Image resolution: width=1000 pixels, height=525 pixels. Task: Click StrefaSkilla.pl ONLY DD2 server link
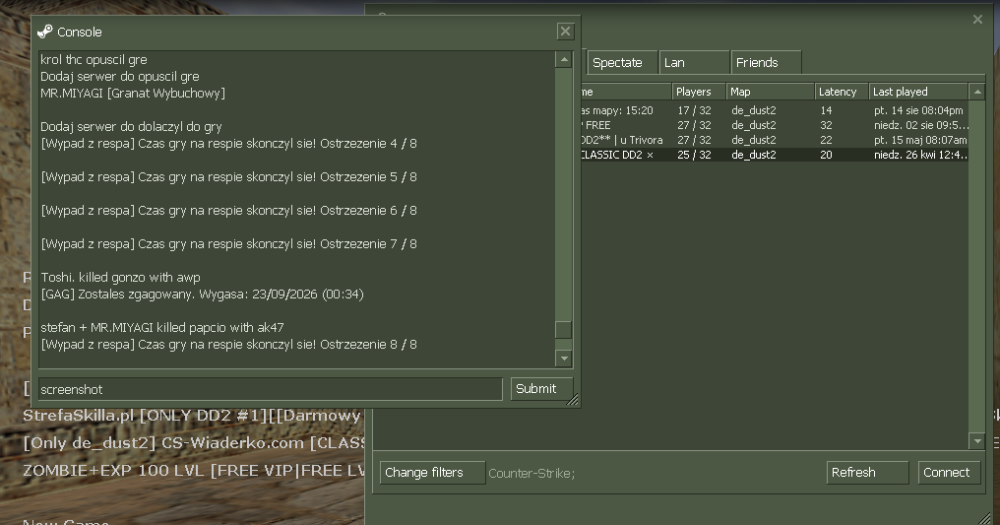tap(195, 416)
